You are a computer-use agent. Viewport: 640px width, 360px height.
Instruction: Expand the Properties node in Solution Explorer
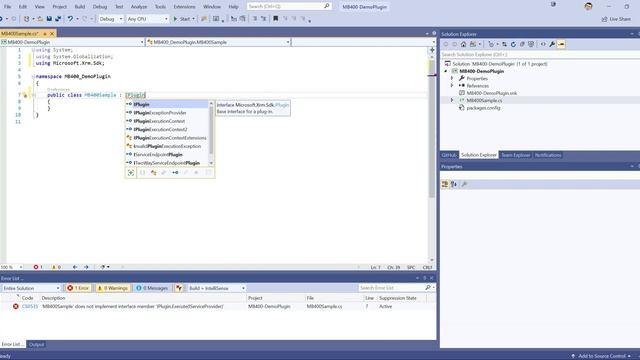(x=452, y=78)
